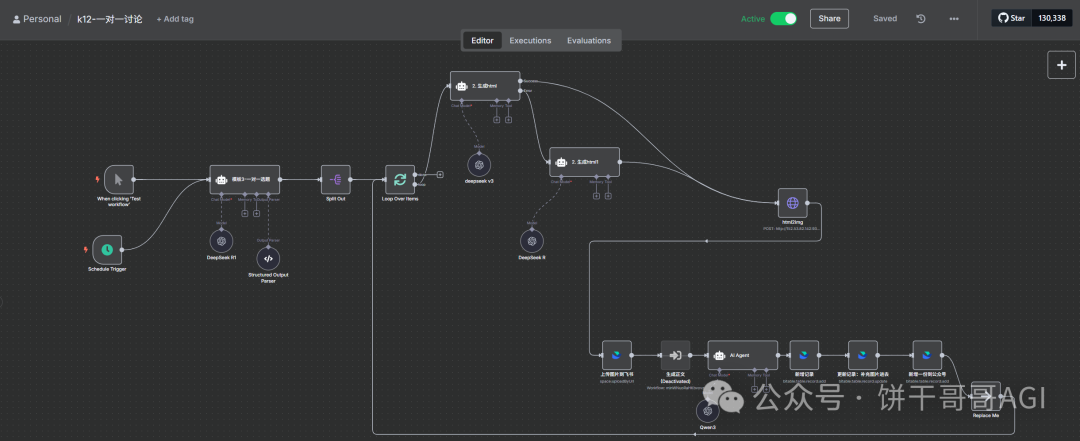Image resolution: width=1080 pixels, height=441 pixels.
Task: Toggle the Active workflow switch
Action: [x=783, y=19]
